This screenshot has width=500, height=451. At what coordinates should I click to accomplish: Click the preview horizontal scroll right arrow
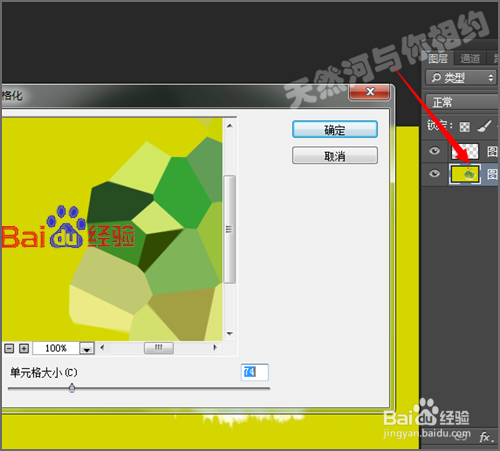coord(215,348)
